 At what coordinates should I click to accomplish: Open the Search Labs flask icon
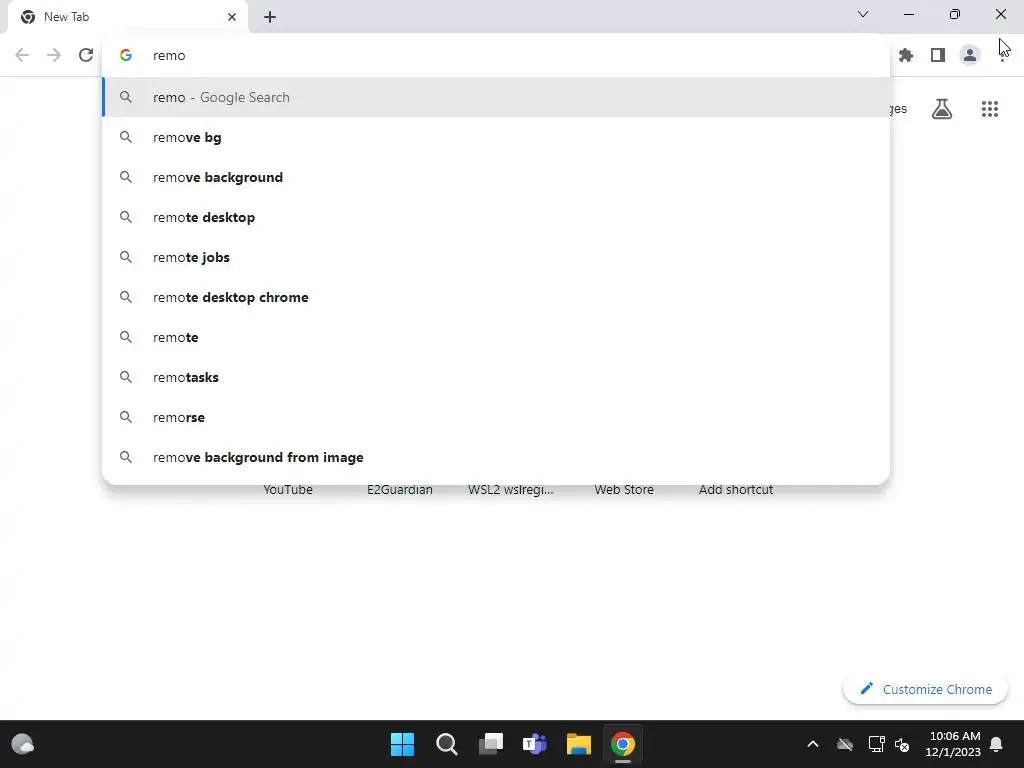(942, 108)
